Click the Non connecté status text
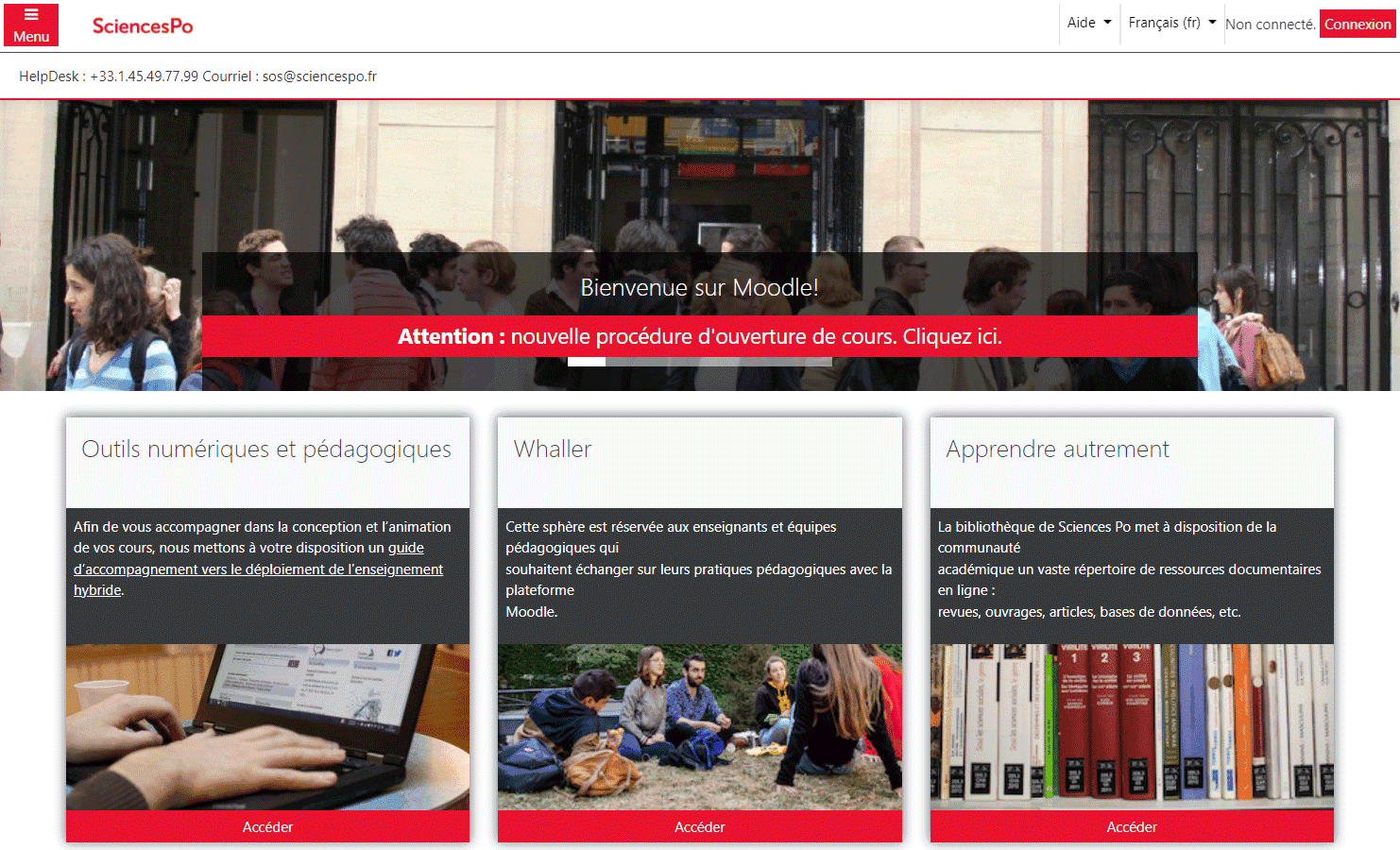Screen dimensions: 1400x850 1271,25
